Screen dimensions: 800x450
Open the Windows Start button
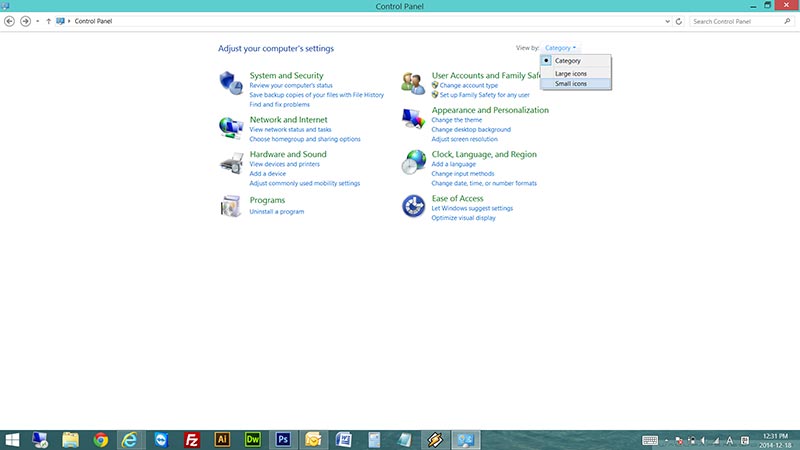click(x=12, y=440)
